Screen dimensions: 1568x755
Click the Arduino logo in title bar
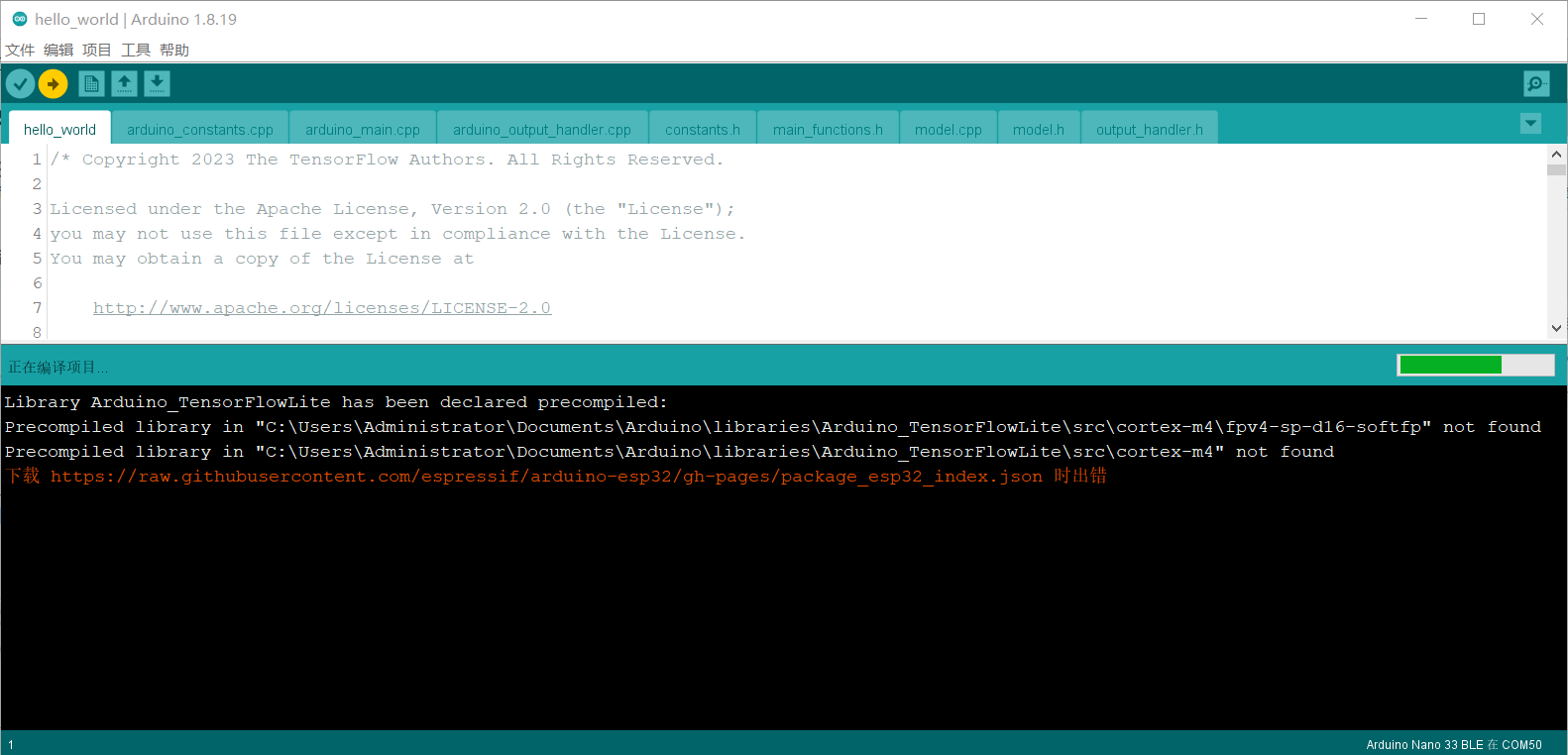(19, 19)
